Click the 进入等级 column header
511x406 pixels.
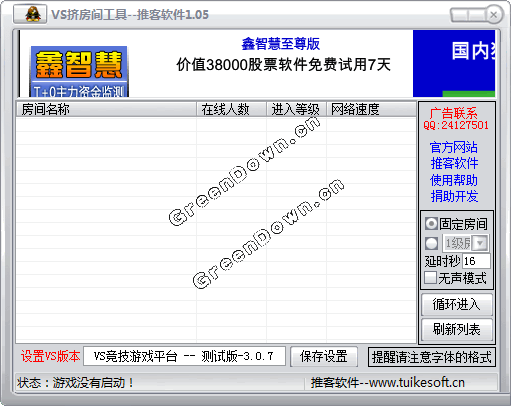(x=296, y=109)
